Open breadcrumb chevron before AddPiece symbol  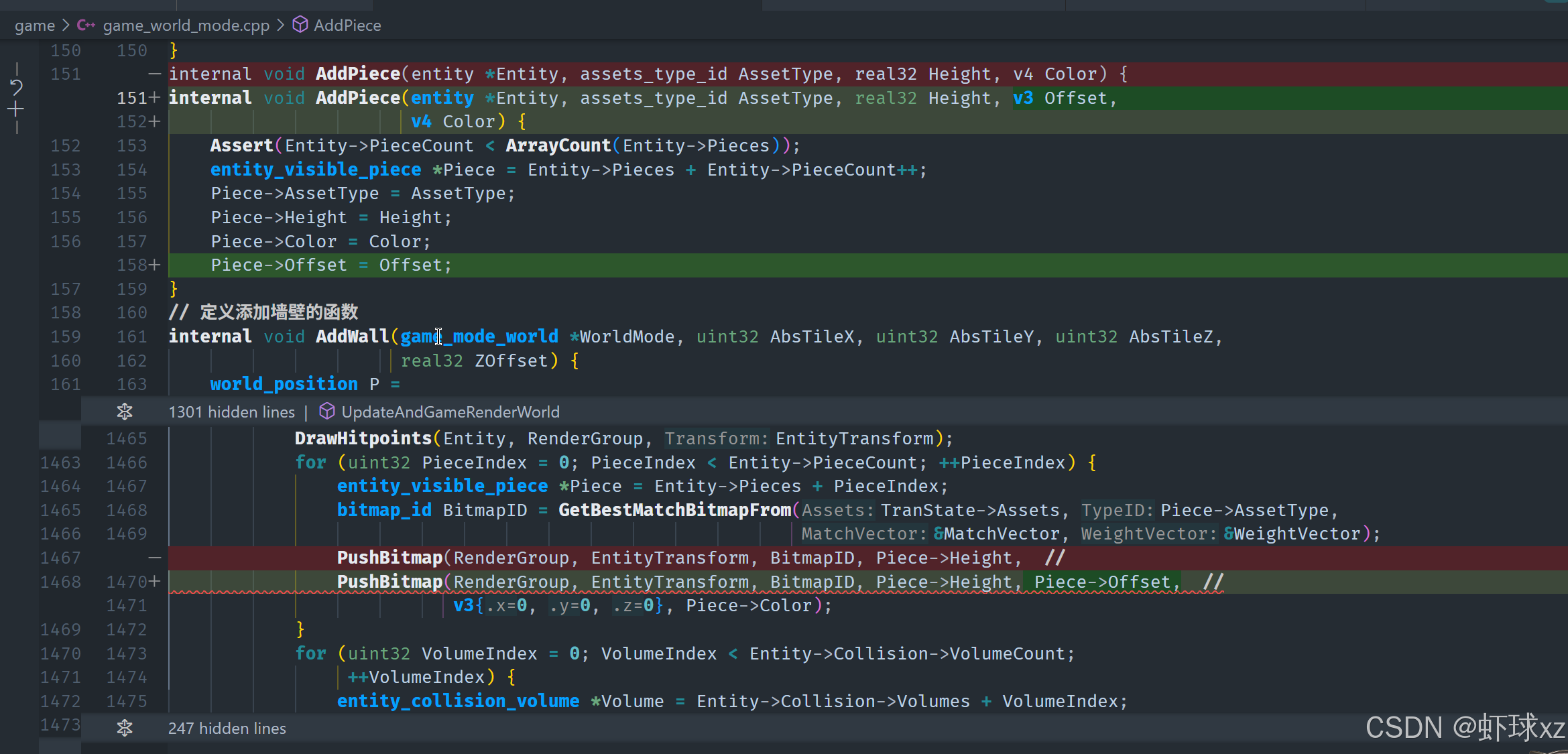[x=281, y=25]
